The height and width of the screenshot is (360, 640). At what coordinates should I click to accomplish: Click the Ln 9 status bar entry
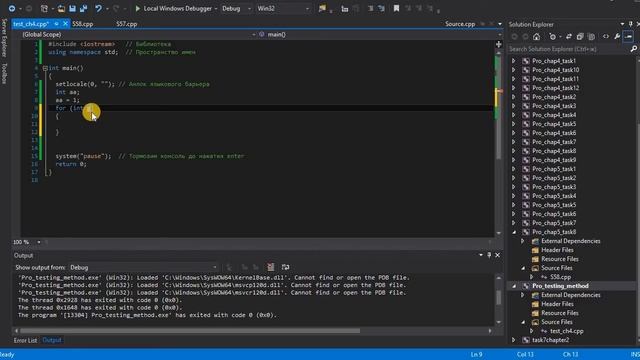[476, 354]
